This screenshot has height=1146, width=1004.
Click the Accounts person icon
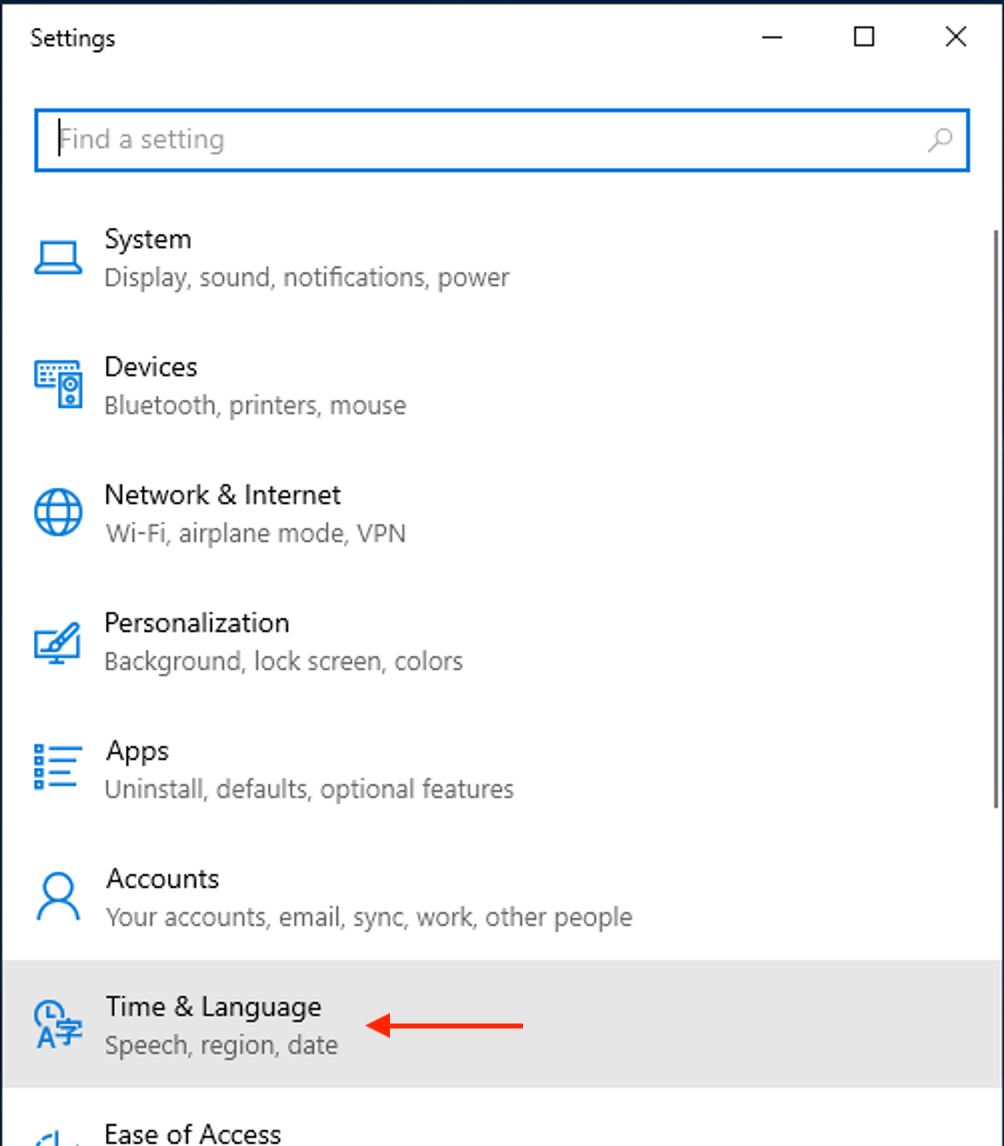(x=58, y=897)
